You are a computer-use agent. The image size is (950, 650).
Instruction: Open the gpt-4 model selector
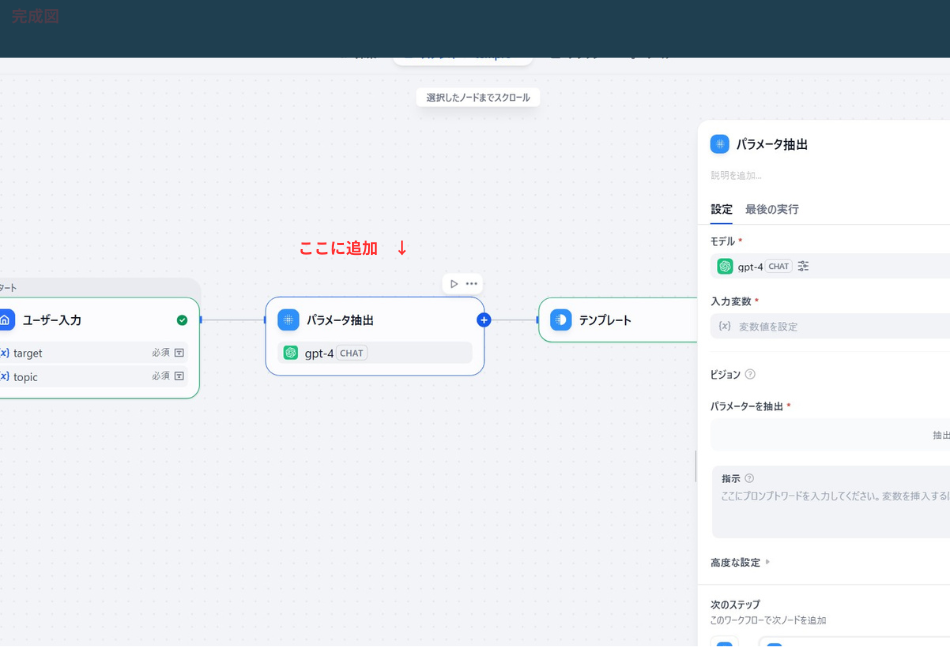pos(750,266)
